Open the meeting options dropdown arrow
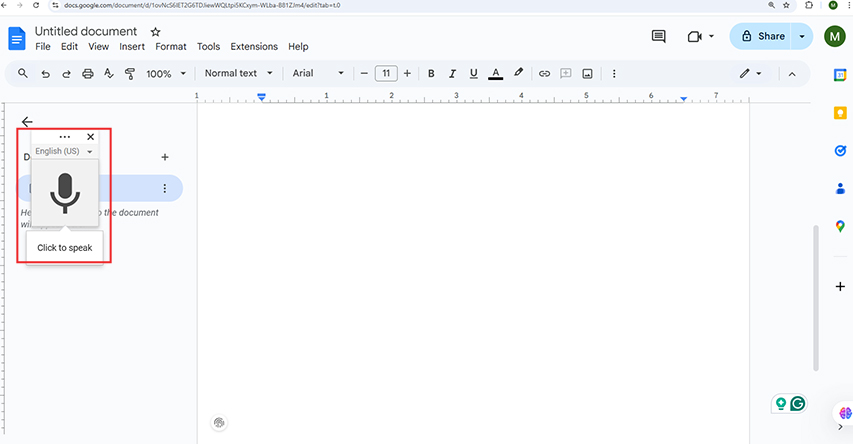The image size is (853, 444). 711,36
